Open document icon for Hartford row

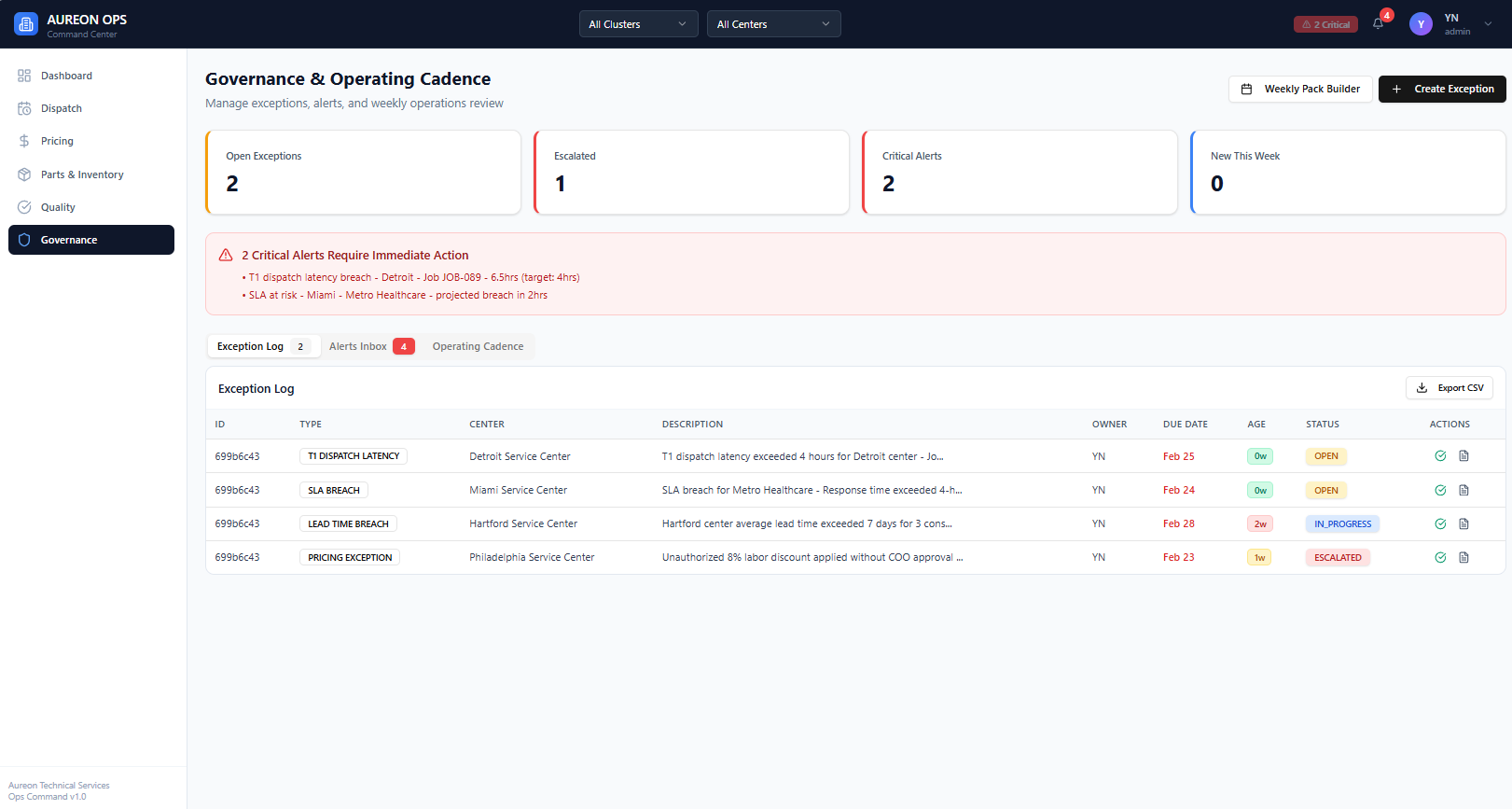[1463, 523]
